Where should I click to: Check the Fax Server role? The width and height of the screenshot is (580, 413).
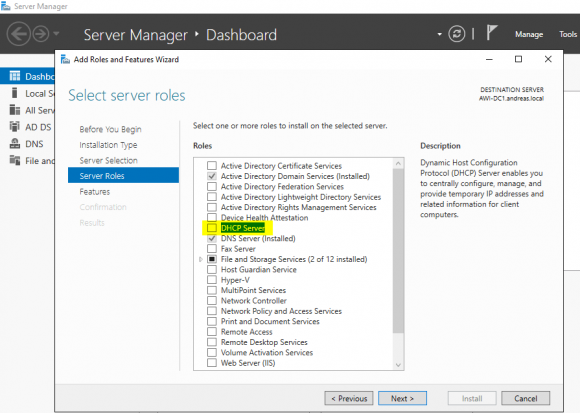(212, 248)
